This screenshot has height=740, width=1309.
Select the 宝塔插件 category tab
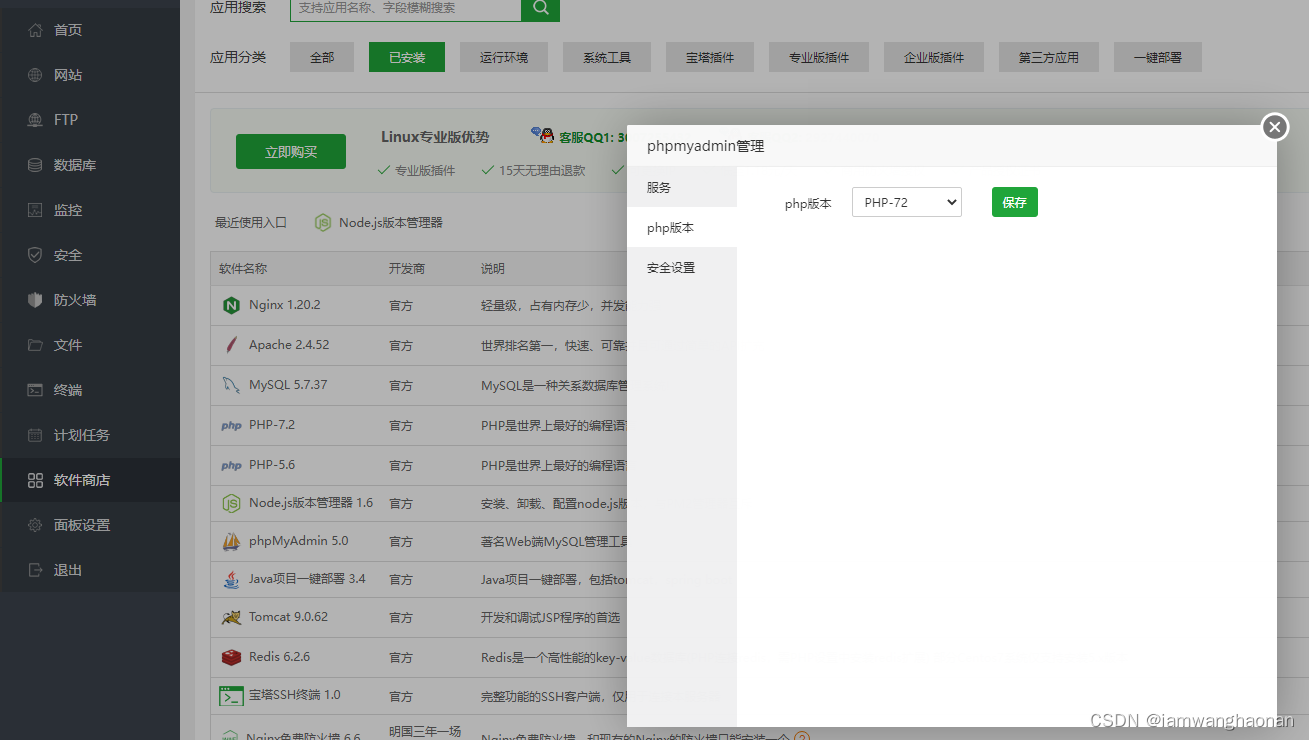click(710, 57)
